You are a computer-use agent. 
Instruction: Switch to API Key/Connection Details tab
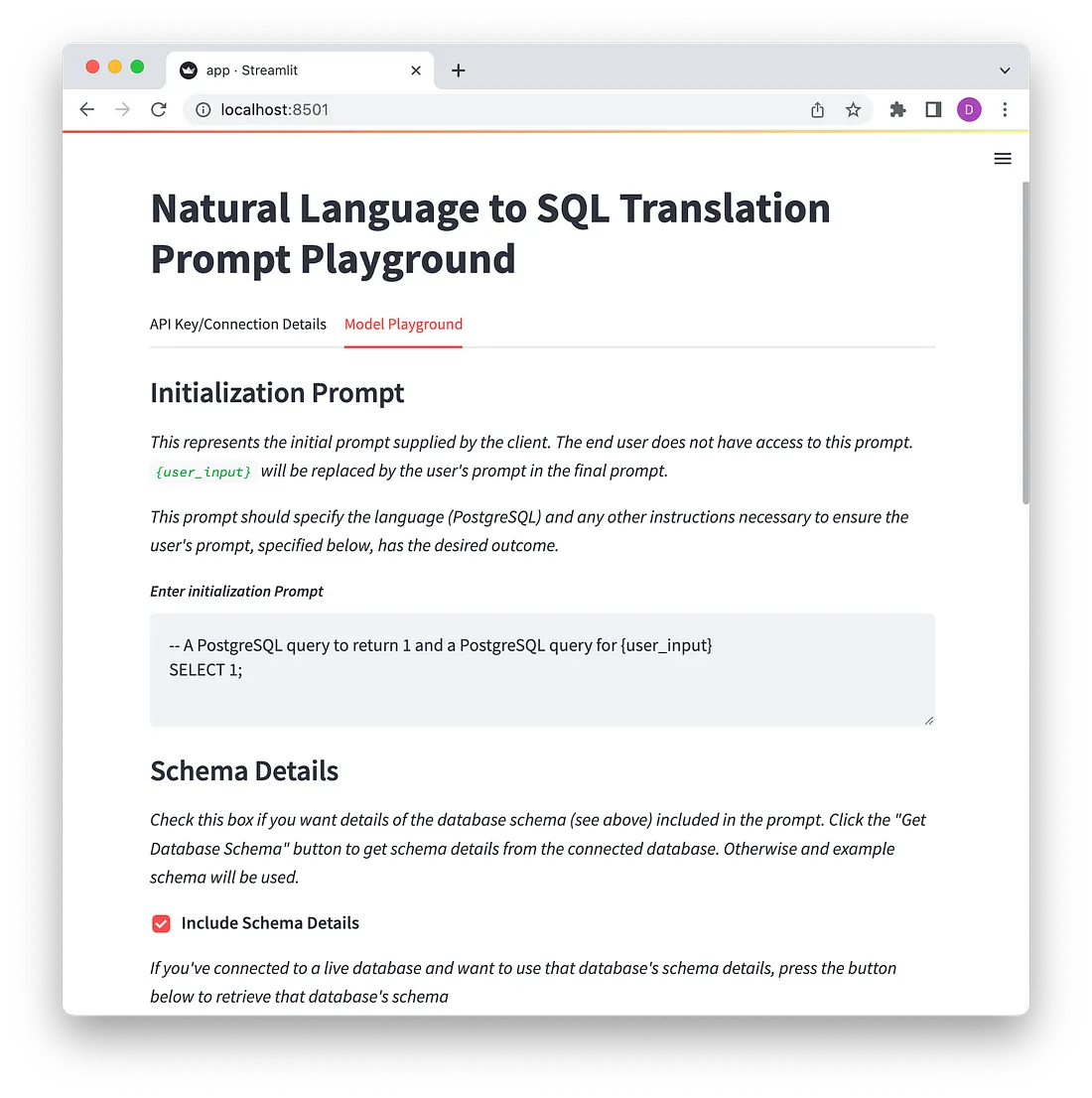click(237, 324)
